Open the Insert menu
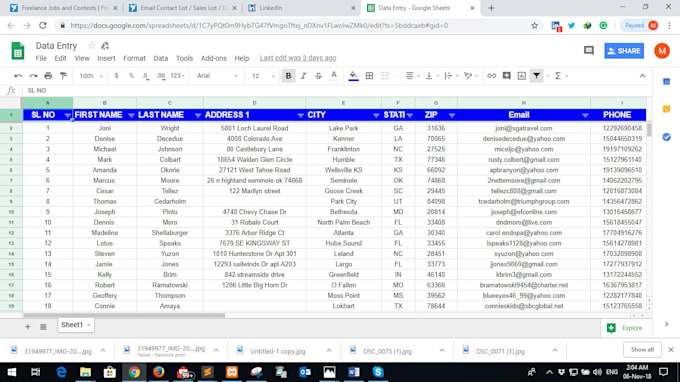 click(x=106, y=58)
